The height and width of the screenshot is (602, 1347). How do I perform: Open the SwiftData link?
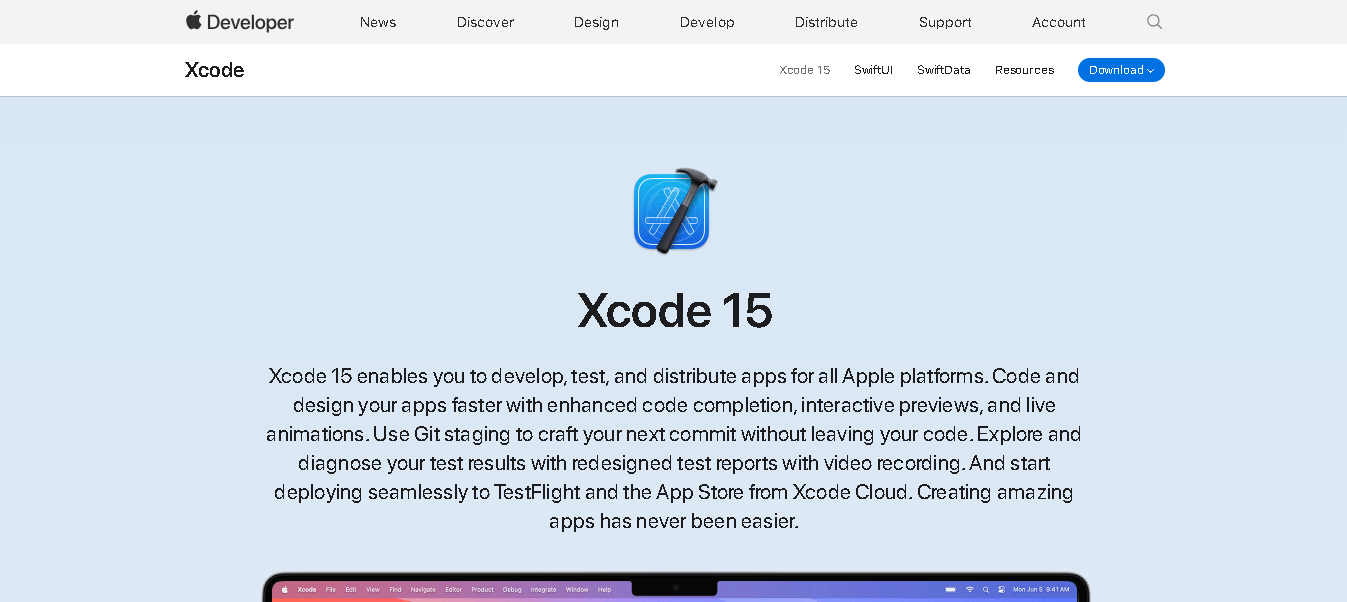click(943, 70)
